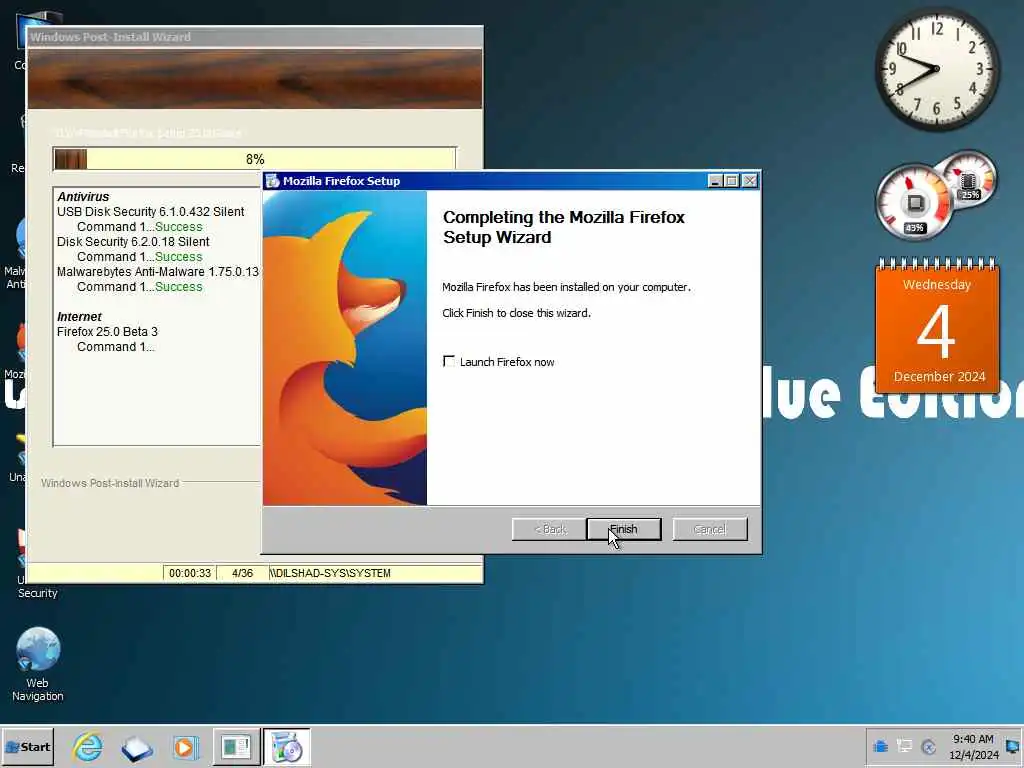This screenshot has width=1024, height=768.
Task: Click the elapsed time 00:00:33 status cell
Action: pos(189,573)
